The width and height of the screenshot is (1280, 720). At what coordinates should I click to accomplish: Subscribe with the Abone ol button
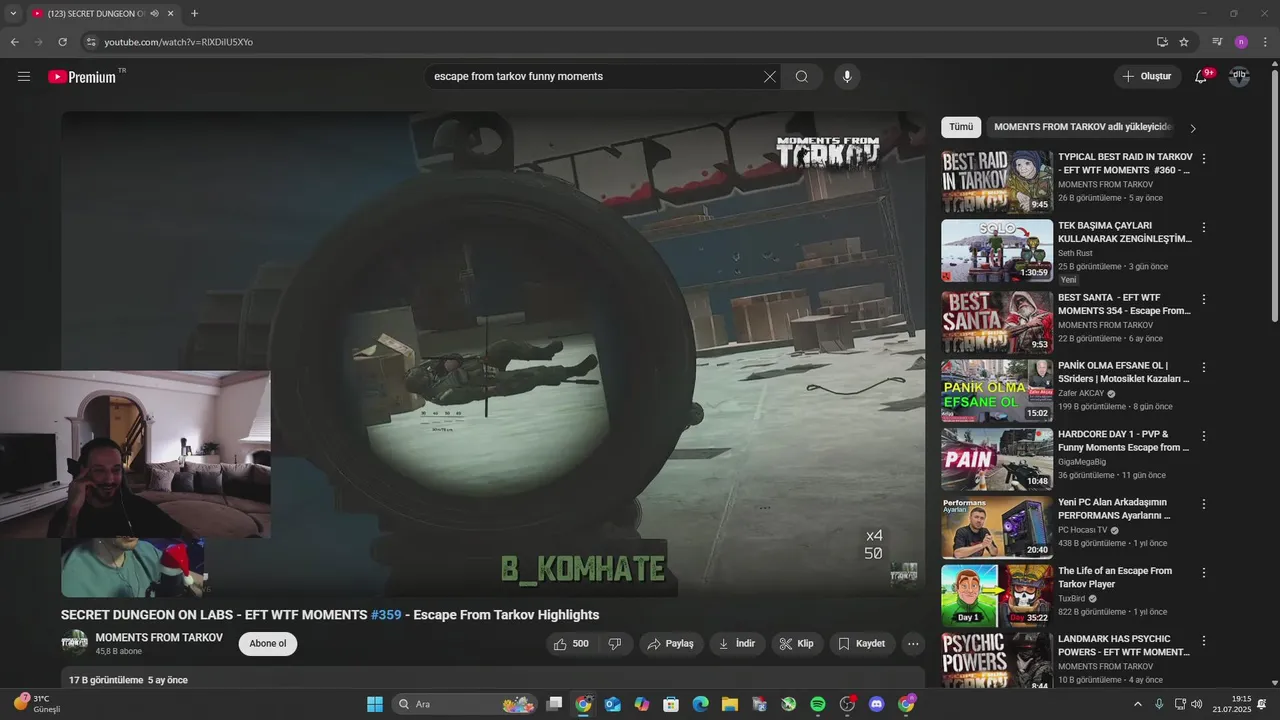[268, 644]
